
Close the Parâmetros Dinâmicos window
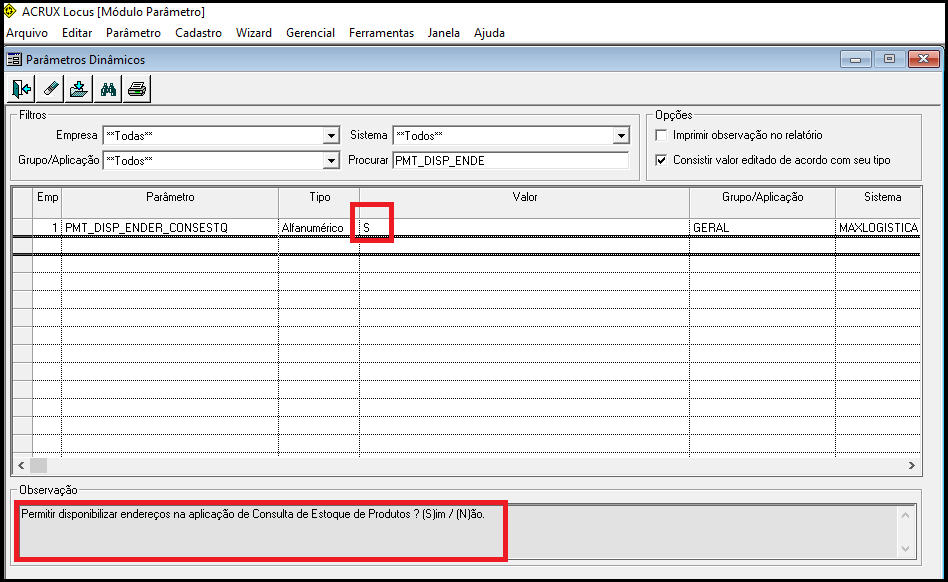[x=923, y=59]
